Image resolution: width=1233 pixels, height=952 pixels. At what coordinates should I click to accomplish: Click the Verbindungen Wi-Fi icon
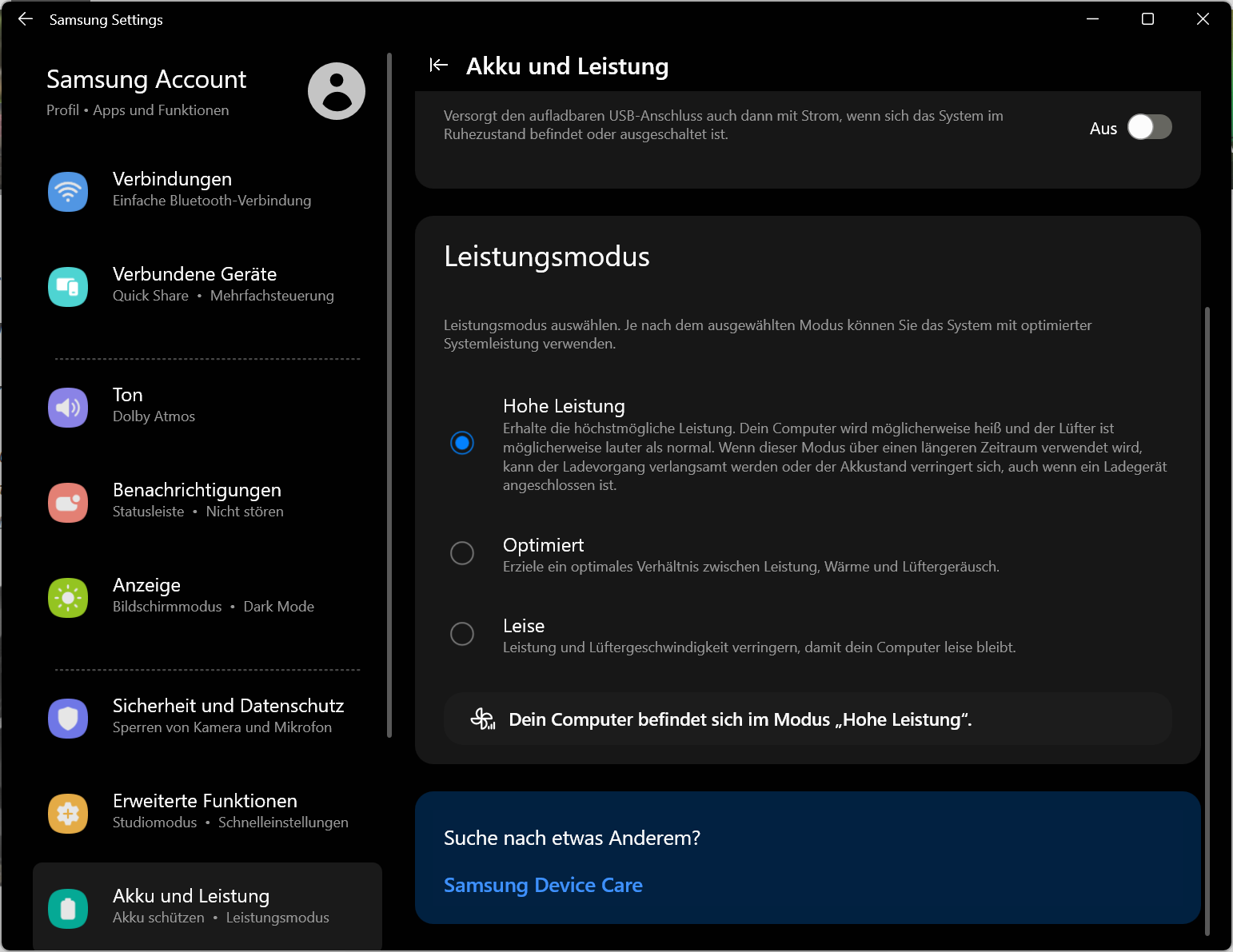pos(68,192)
